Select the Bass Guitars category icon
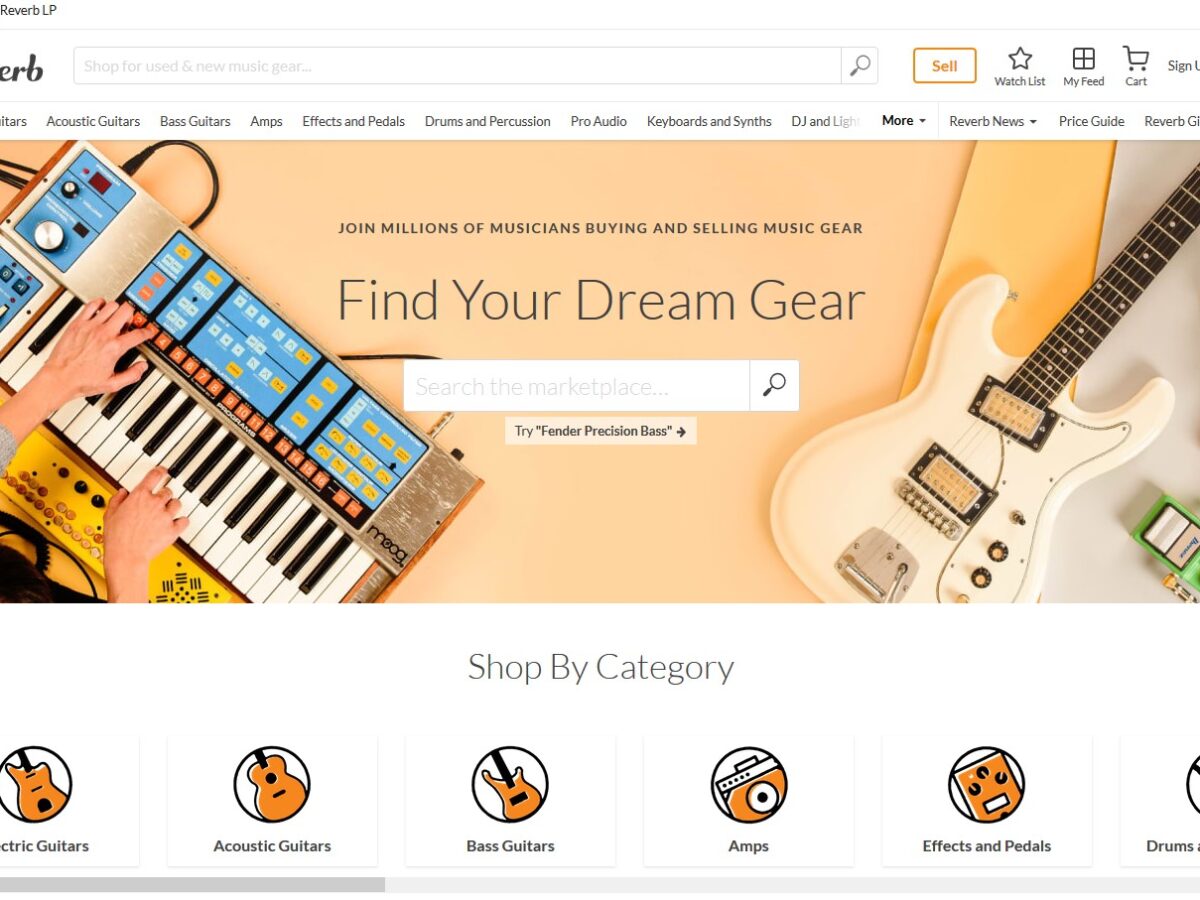 click(x=510, y=785)
